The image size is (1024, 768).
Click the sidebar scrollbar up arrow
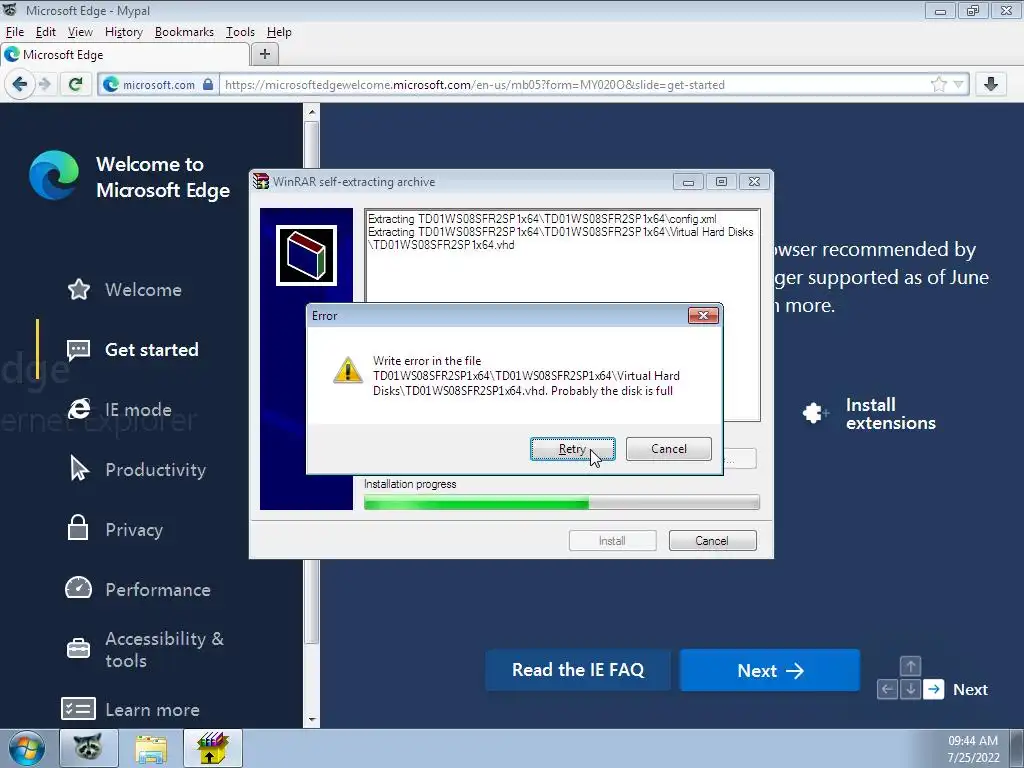point(312,112)
